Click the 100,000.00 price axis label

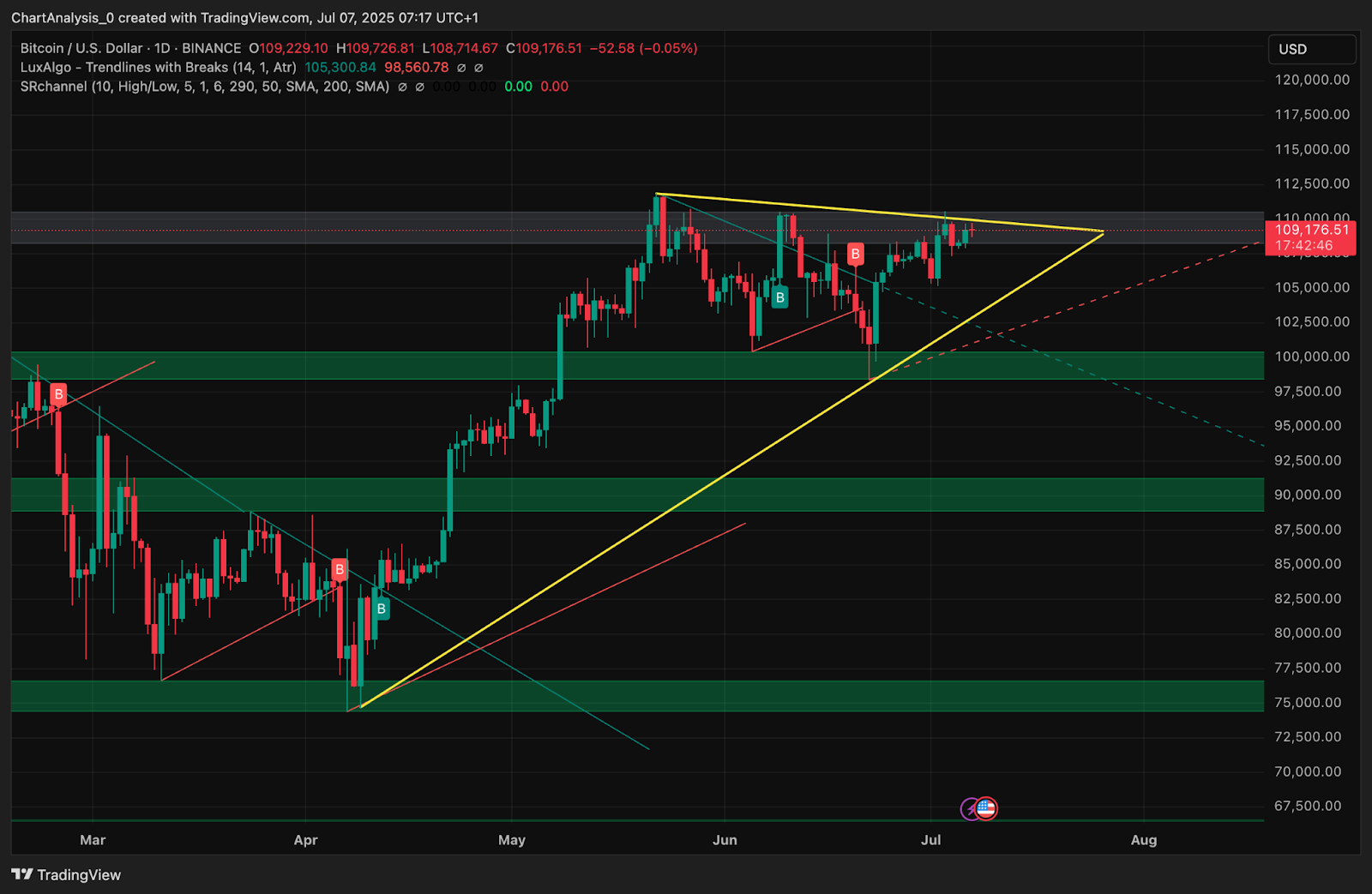pos(1312,357)
